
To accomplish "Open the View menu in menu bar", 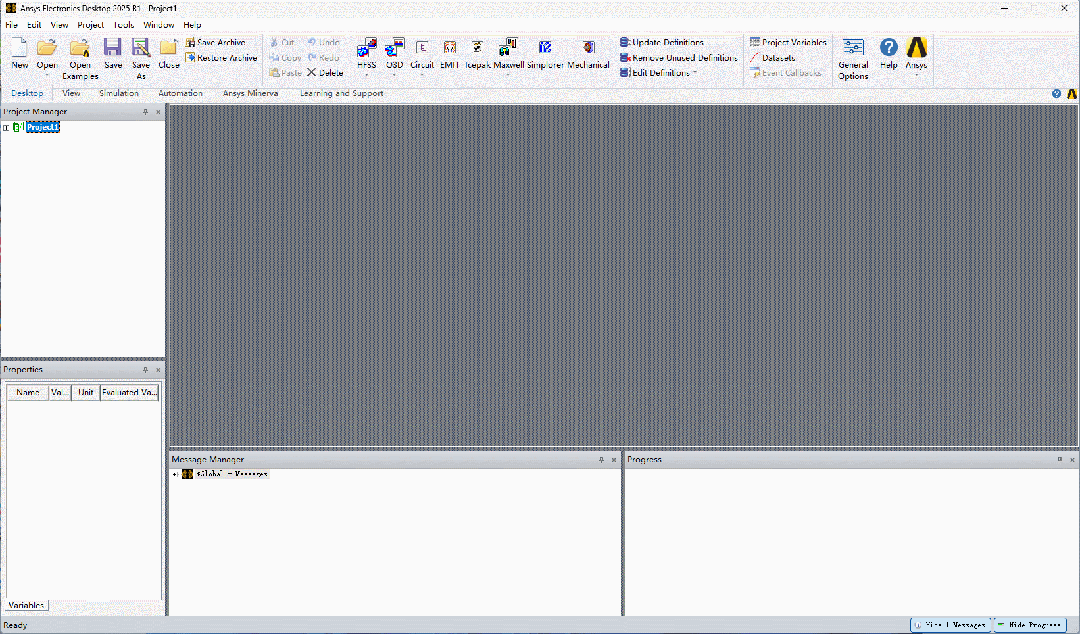I will pos(59,25).
